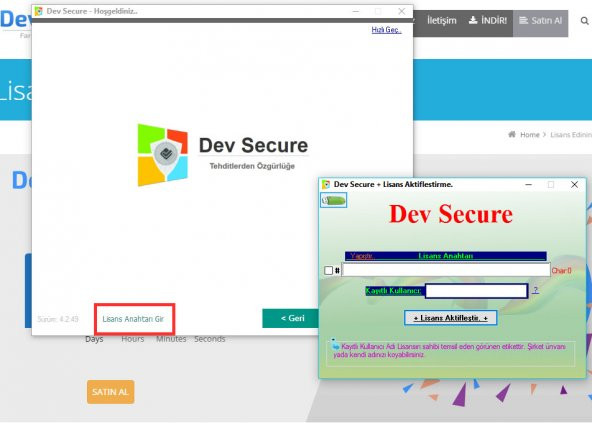Viewport: 592px width, 423px height.
Task: Click the green USB key icon
Action: click(333, 200)
